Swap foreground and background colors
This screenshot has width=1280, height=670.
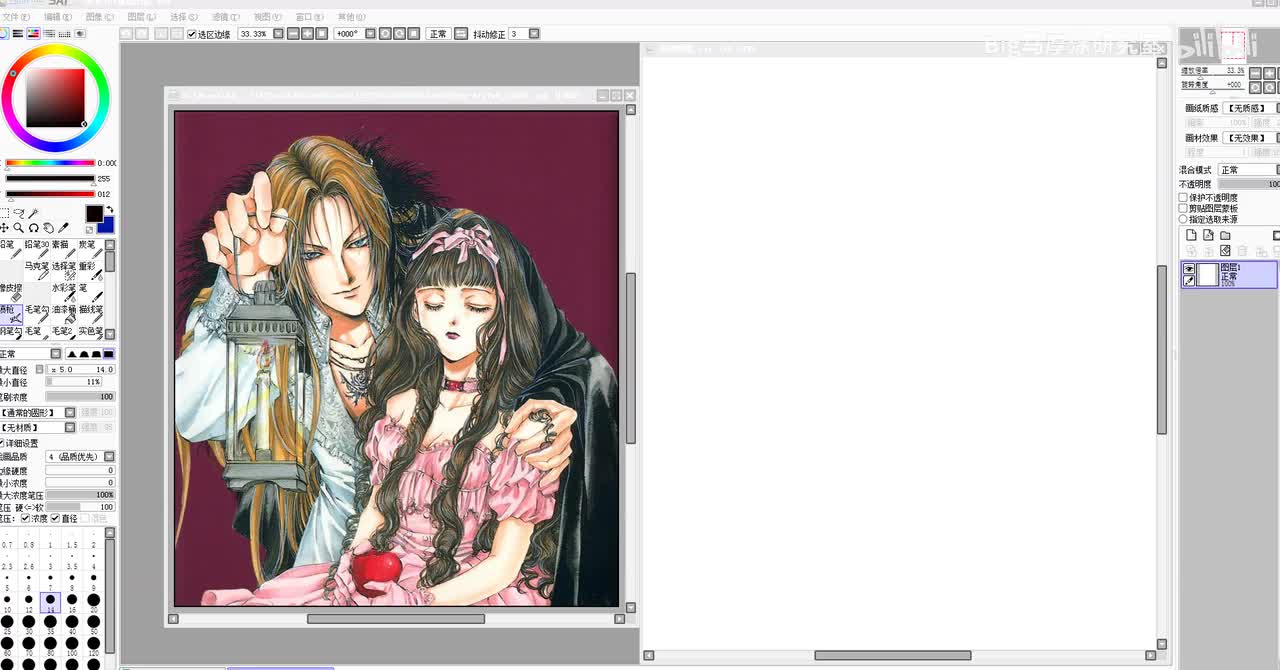click(110, 209)
